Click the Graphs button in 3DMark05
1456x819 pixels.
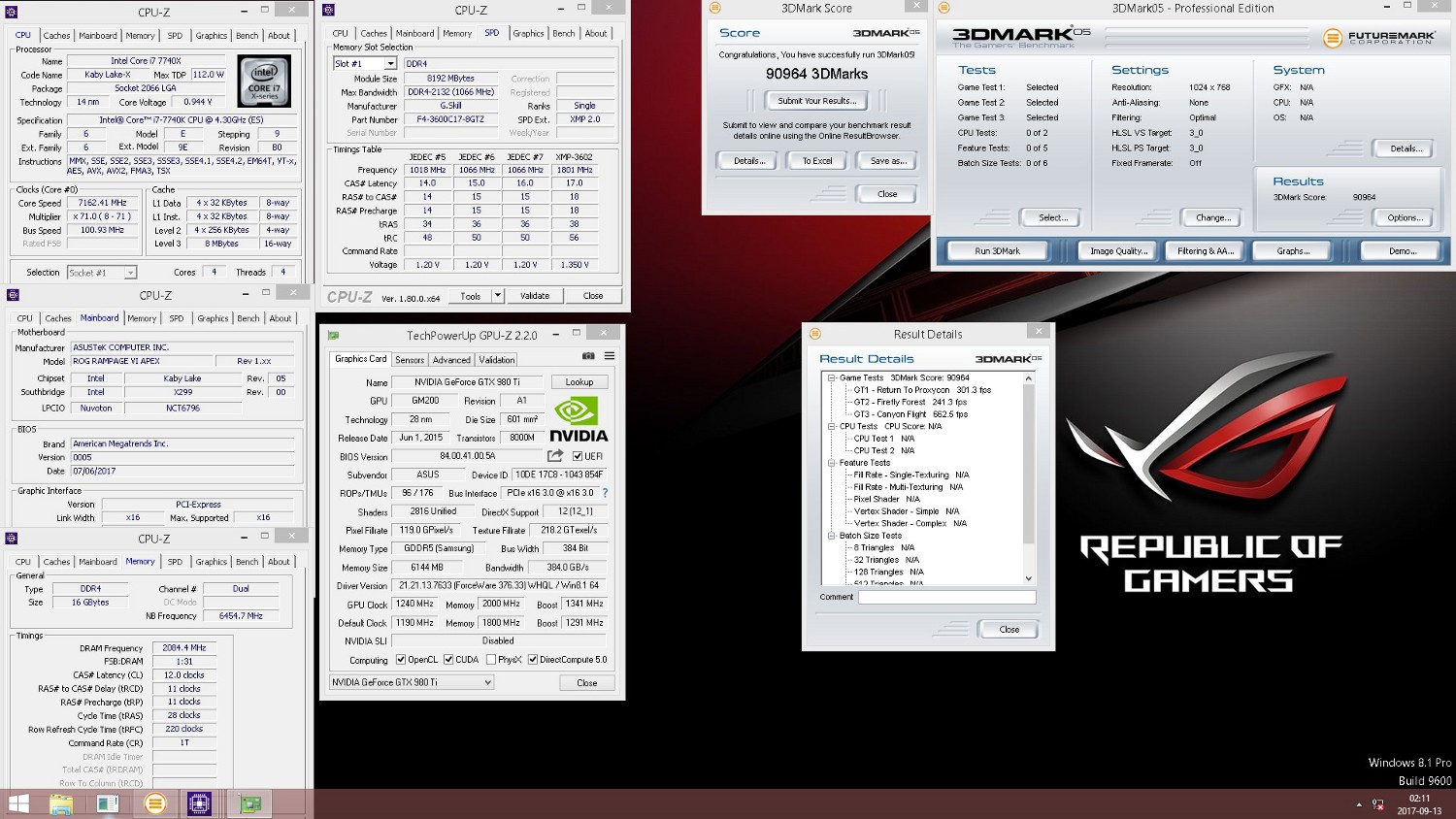coord(1293,251)
